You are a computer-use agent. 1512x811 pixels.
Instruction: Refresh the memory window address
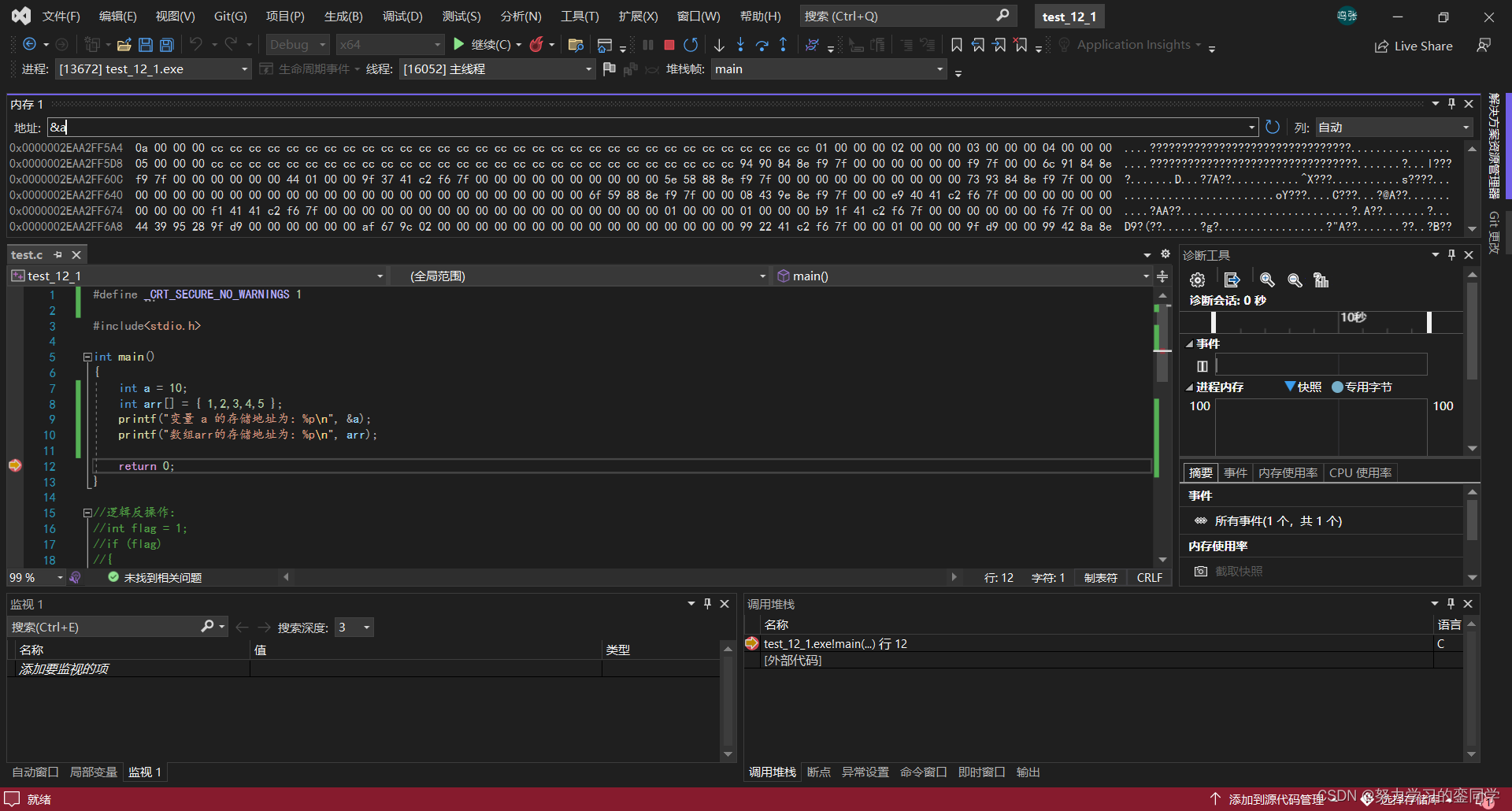click(1273, 127)
